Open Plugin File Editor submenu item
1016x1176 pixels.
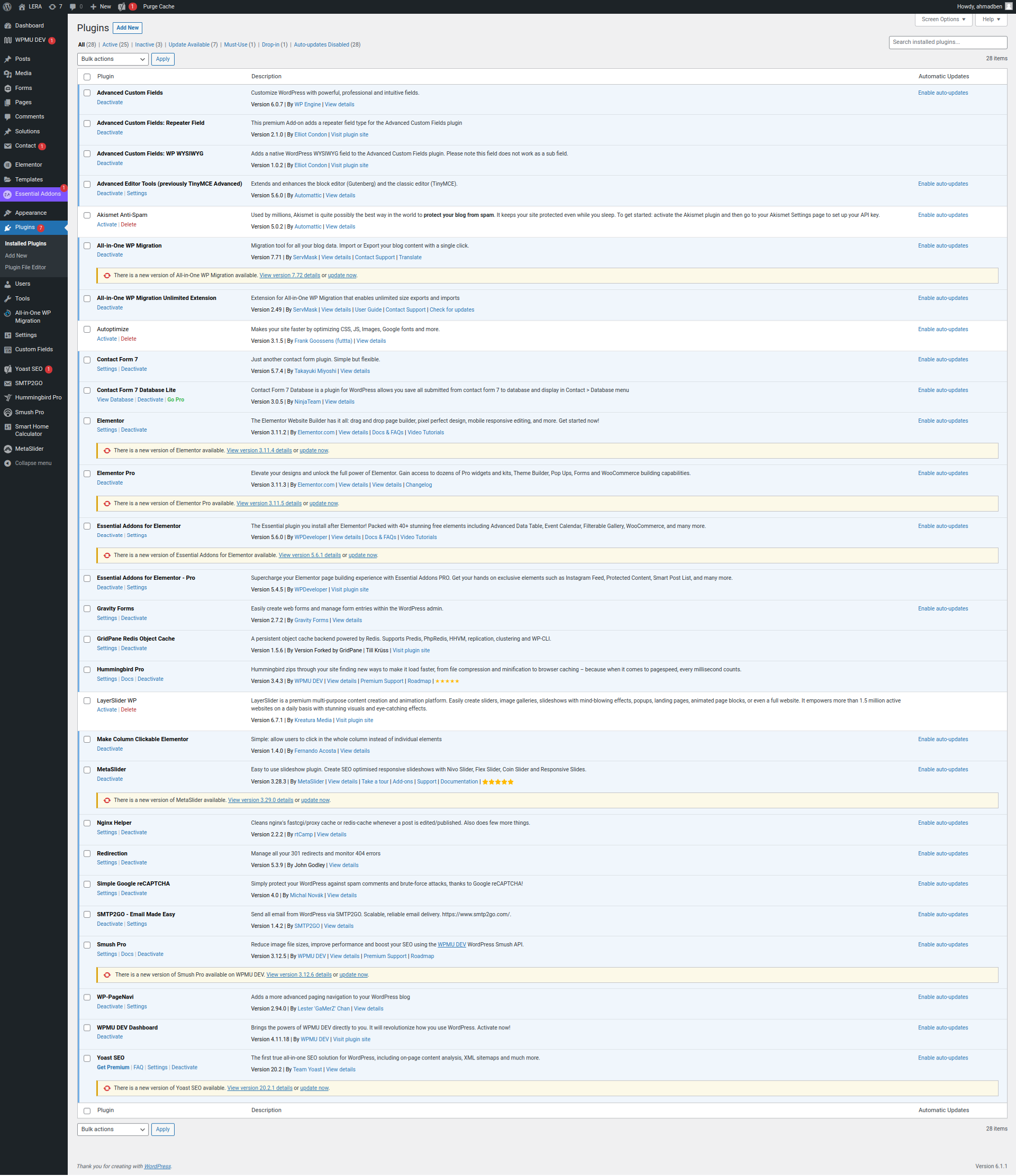coord(25,267)
